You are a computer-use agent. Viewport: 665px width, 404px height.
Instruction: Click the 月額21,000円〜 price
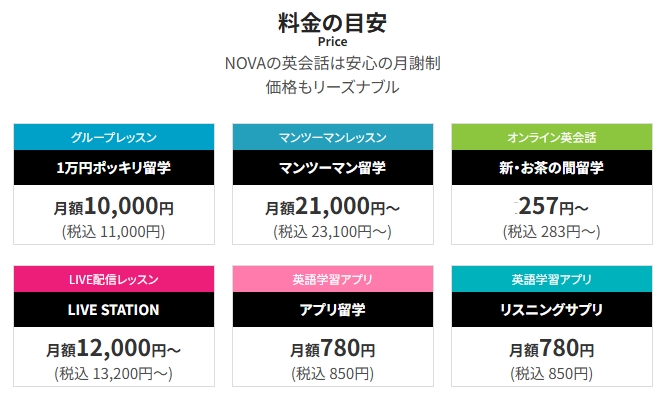pyautogui.click(x=332, y=208)
